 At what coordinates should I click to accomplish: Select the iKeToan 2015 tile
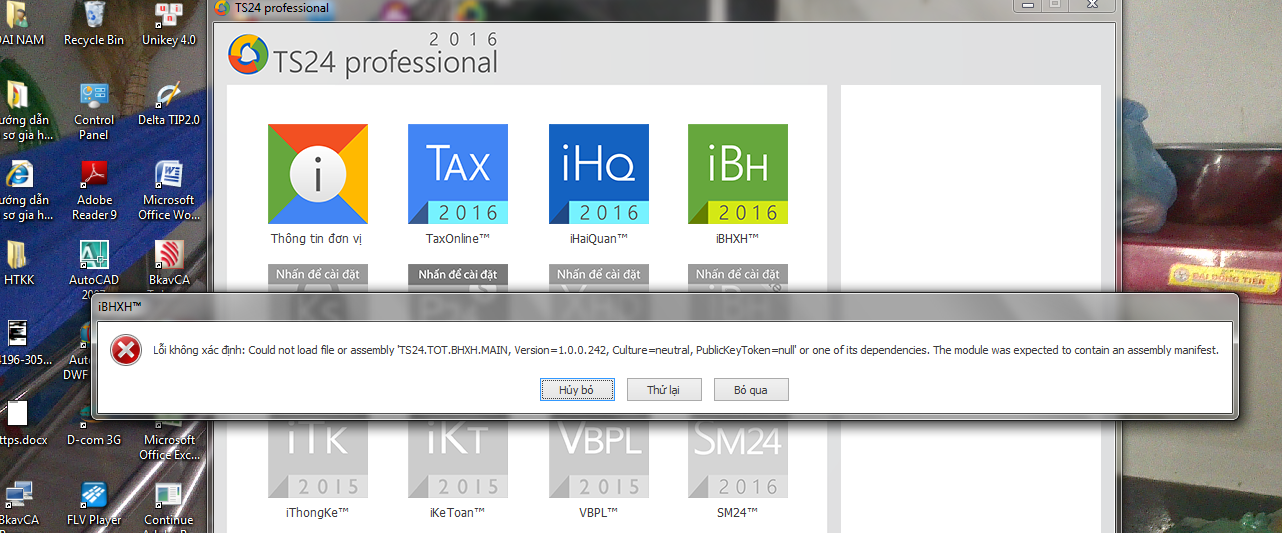point(457,460)
